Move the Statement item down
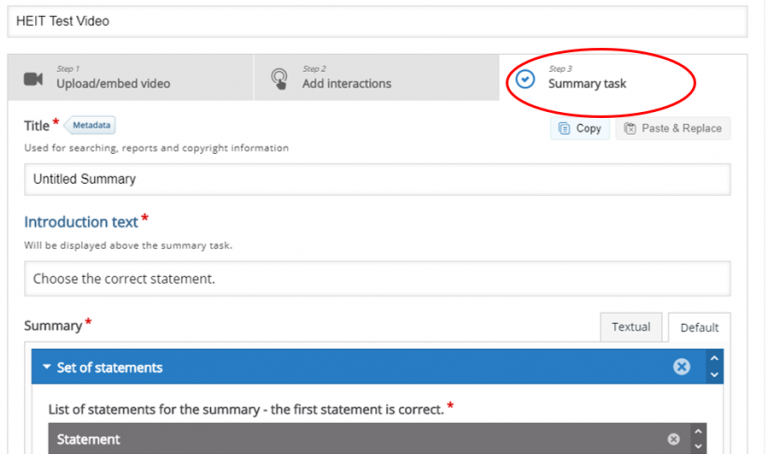 point(698,446)
